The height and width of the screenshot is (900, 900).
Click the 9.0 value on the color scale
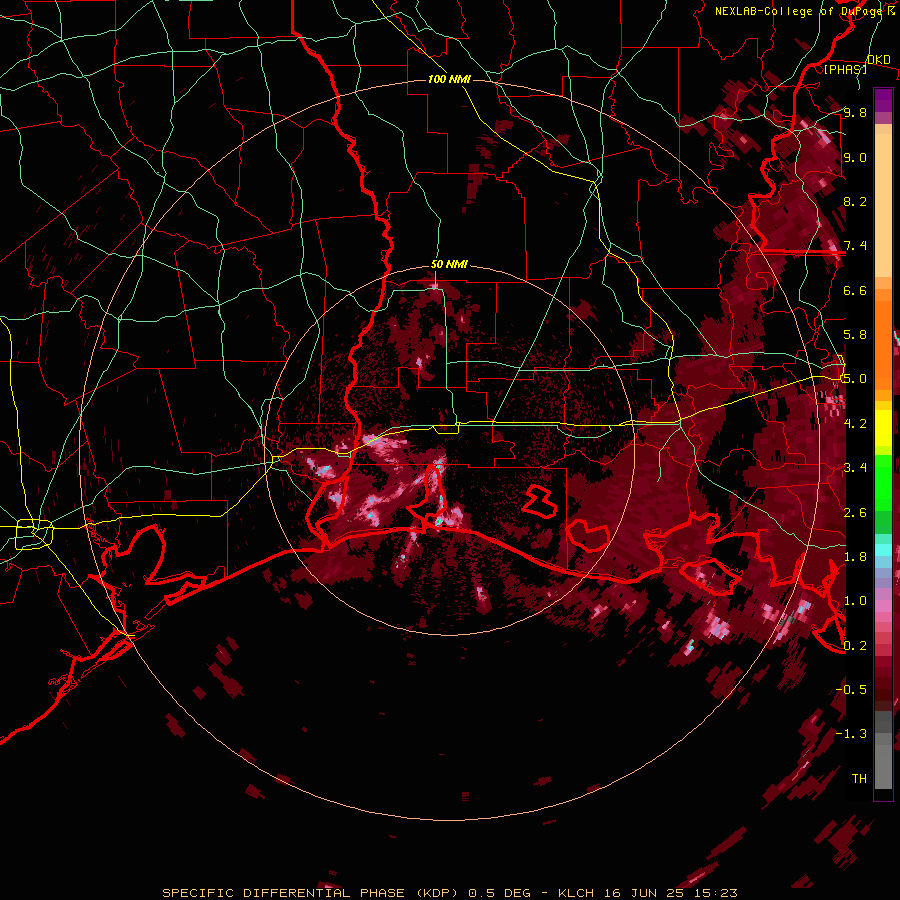(x=855, y=157)
